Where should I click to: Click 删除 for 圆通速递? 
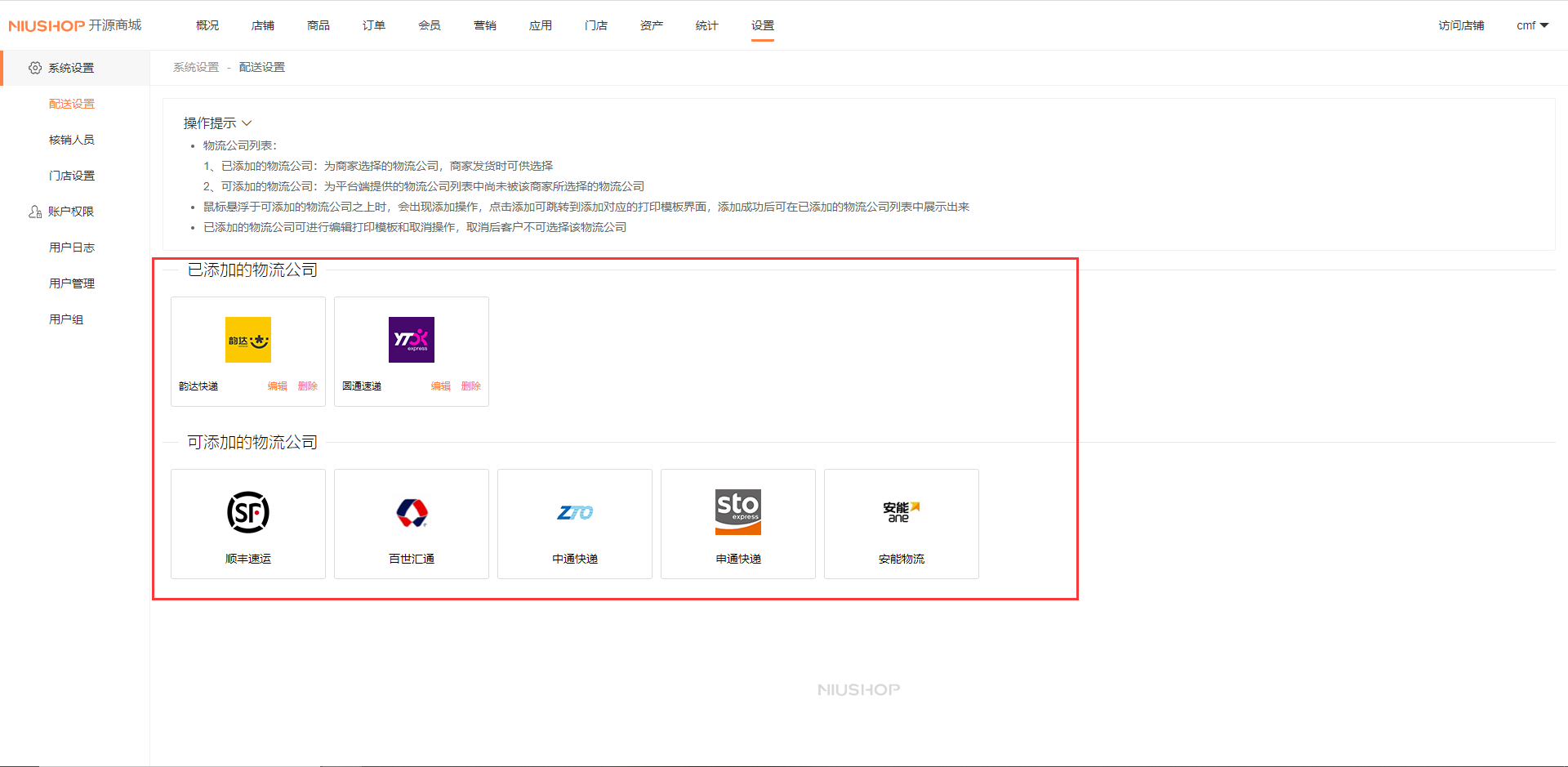click(471, 386)
